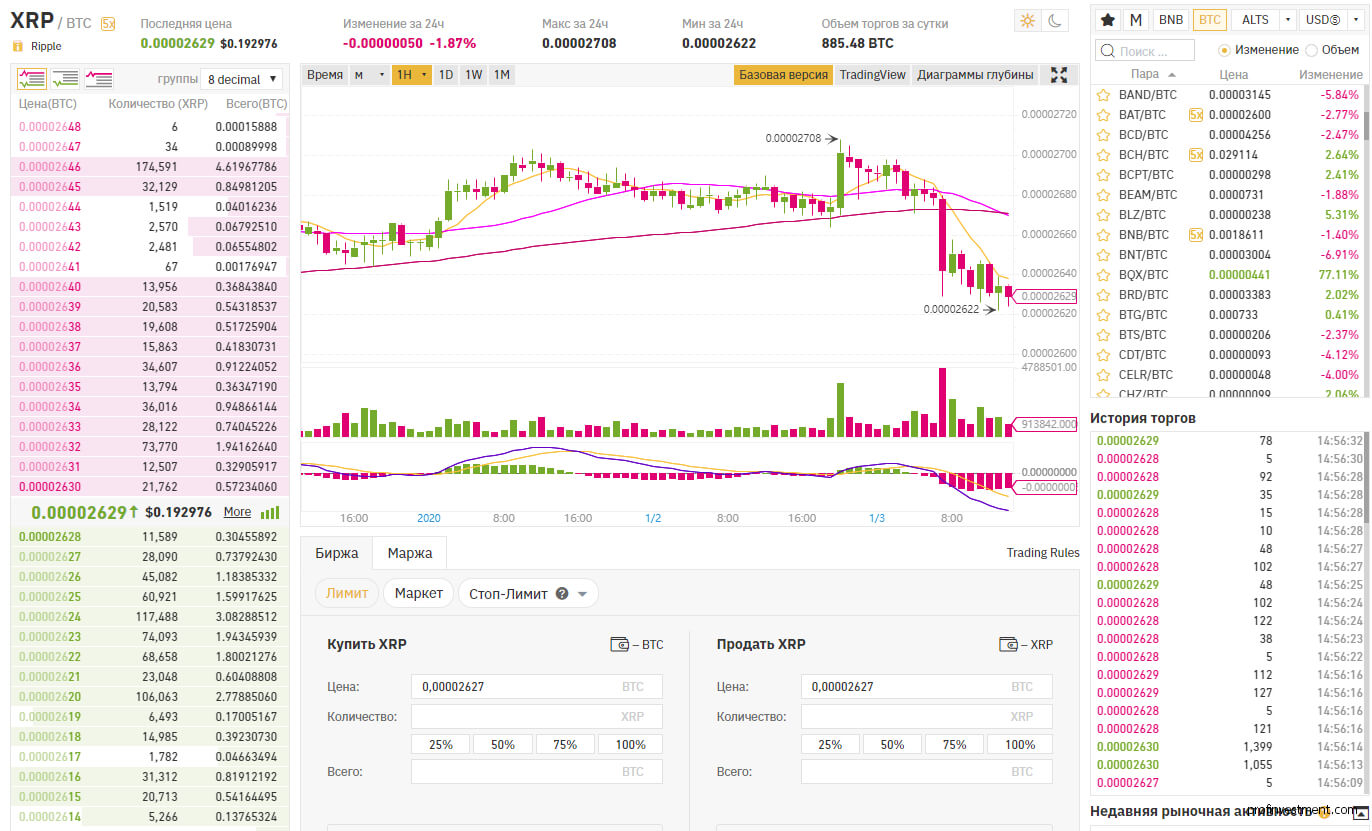Image resolution: width=1372 pixels, height=831 pixels.
Task: Open the Trading Rules link
Action: point(1043,553)
